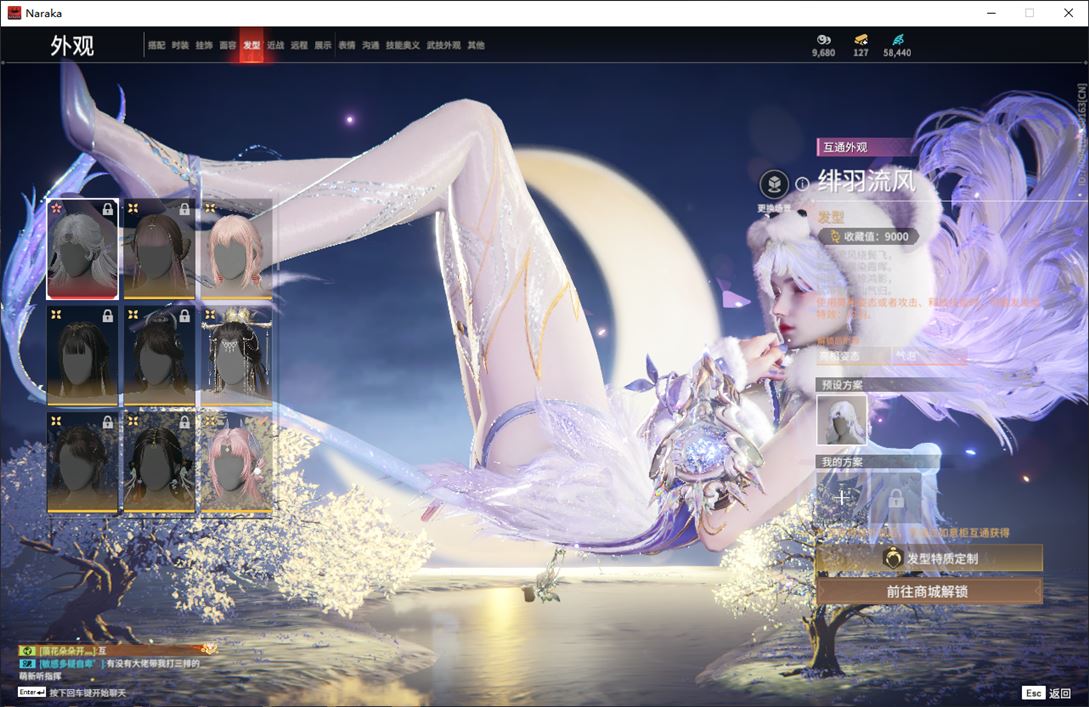Click the 外观 page title

click(72, 45)
